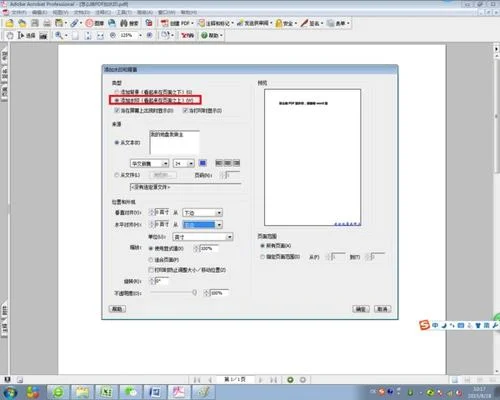The width and height of the screenshot is (500, 400).
Task: Select the 添加背景 (add background) radio option
Action: (x=117, y=91)
